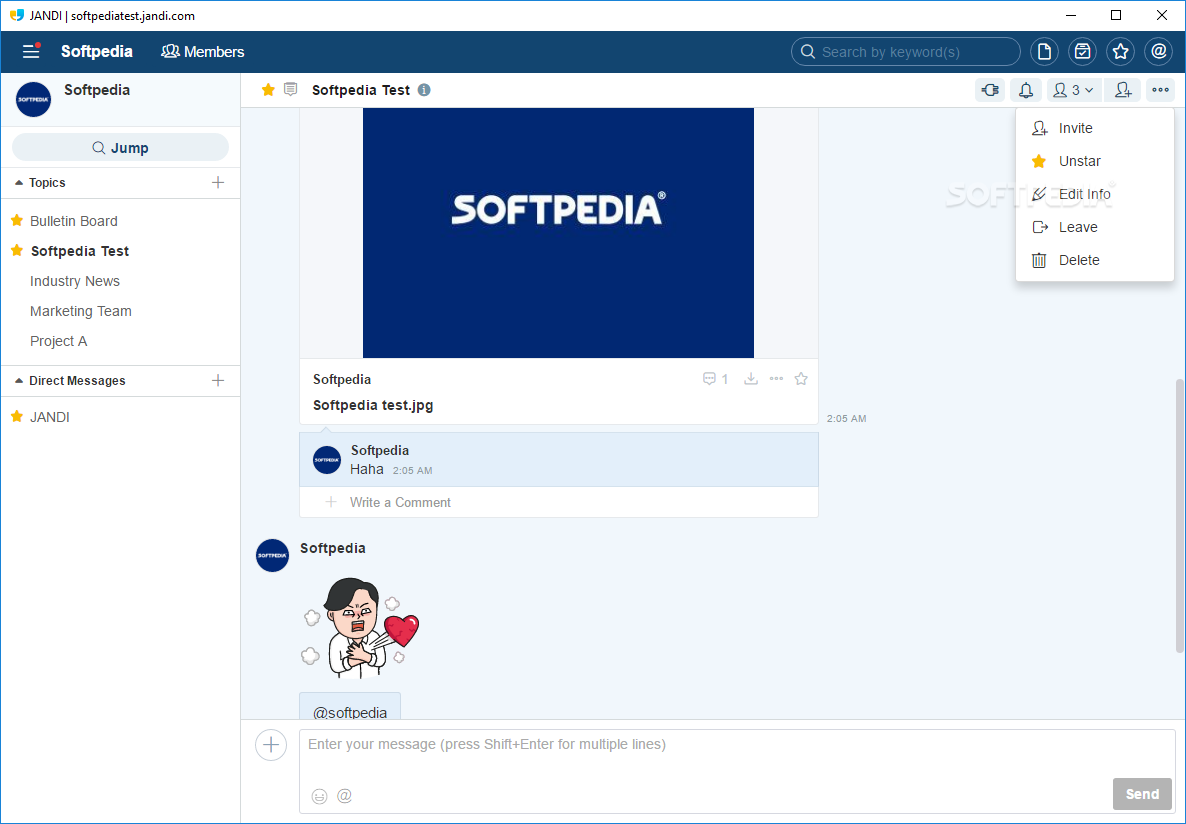Download Softpedia test.jpg file
The width and height of the screenshot is (1186, 824).
coord(750,378)
